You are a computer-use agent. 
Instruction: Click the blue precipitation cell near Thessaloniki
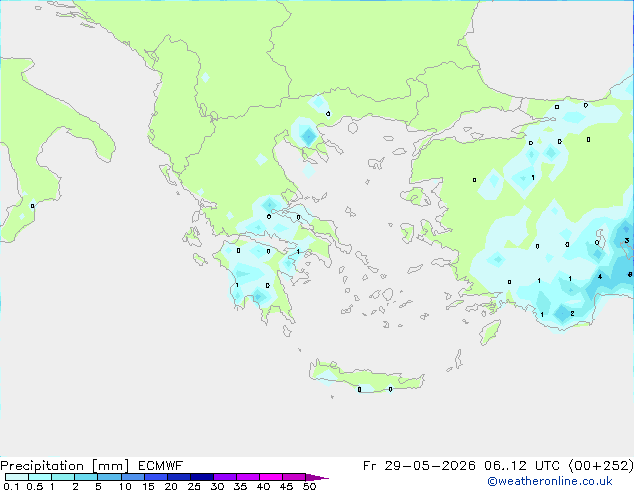(x=308, y=136)
